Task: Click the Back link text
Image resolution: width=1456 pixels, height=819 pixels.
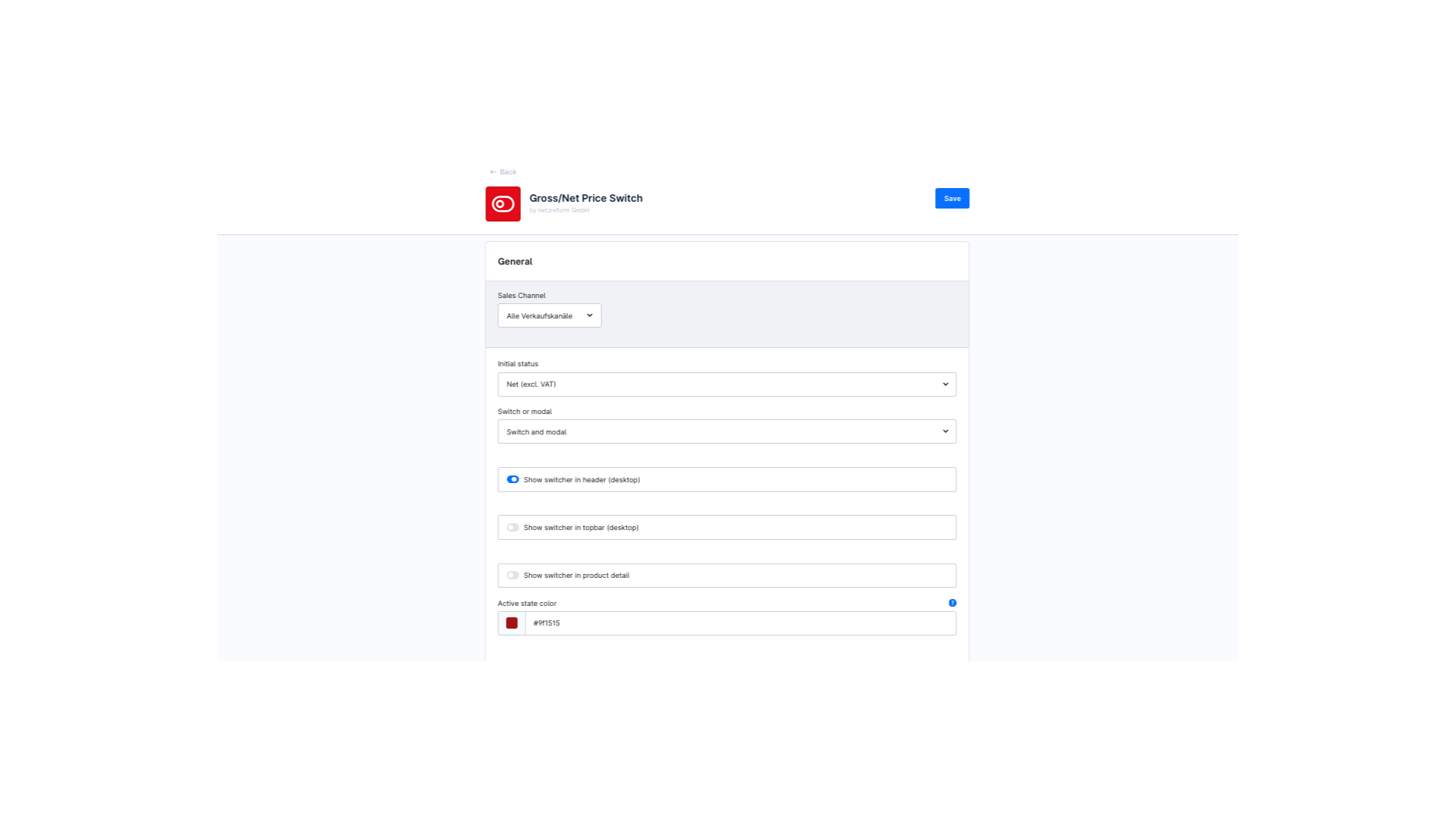Action: click(x=508, y=172)
